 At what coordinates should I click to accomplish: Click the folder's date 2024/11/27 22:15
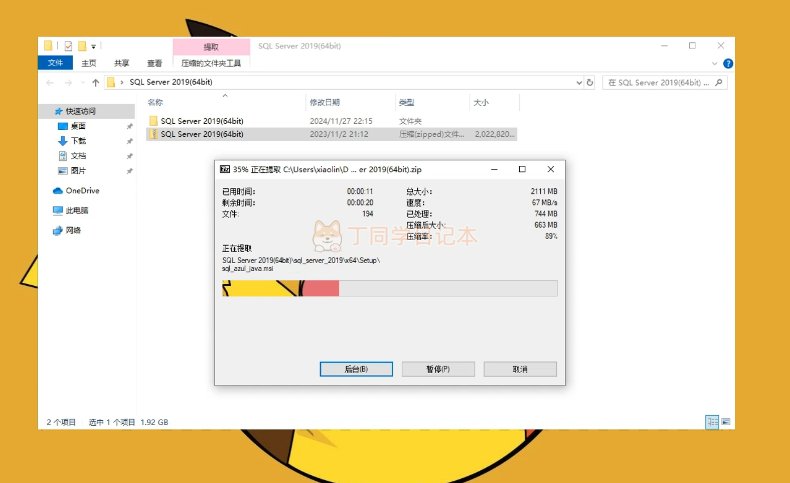pos(341,121)
